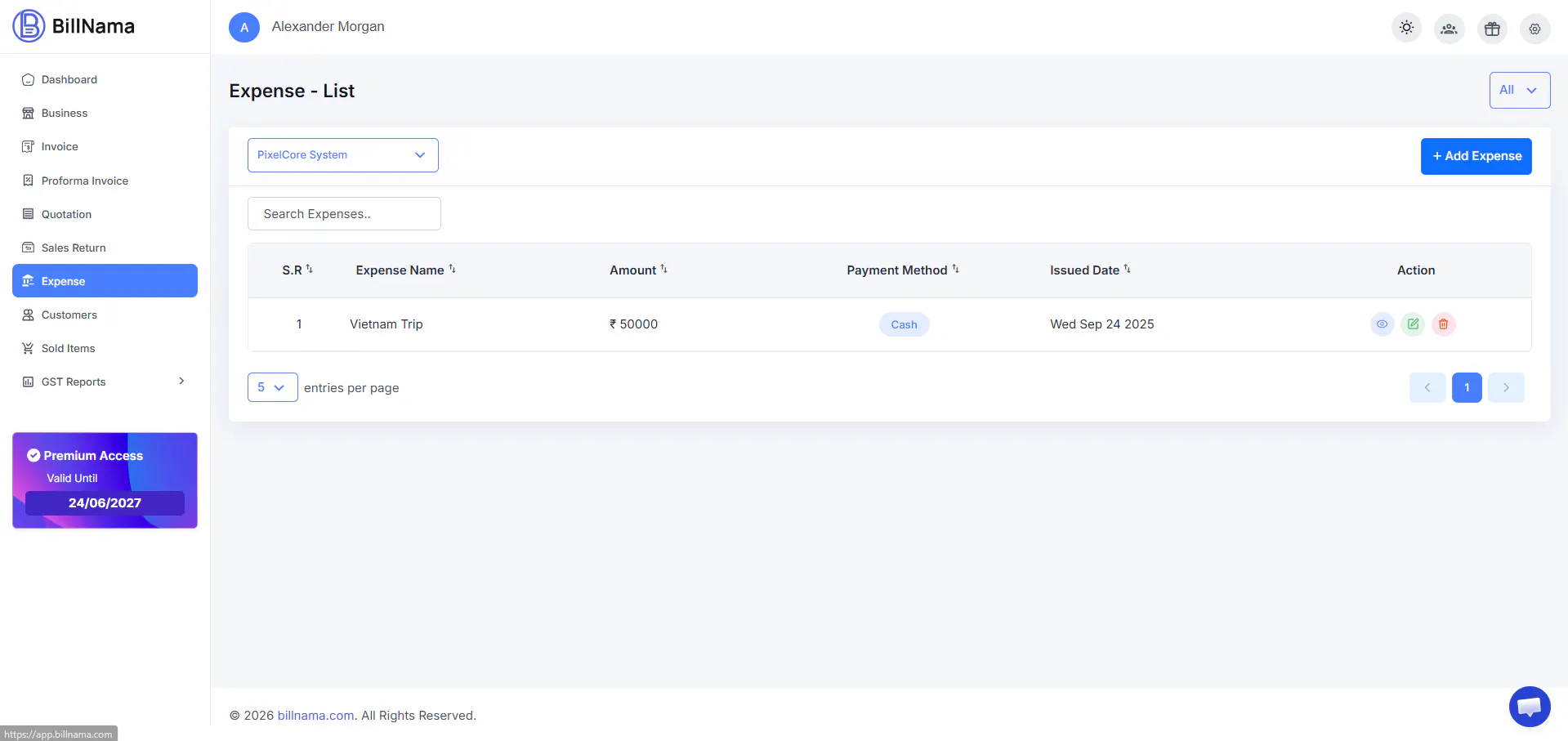Image resolution: width=1568 pixels, height=741 pixels.
Task: Edit the Vietnam Trip expense
Action: click(x=1413, y=324)
